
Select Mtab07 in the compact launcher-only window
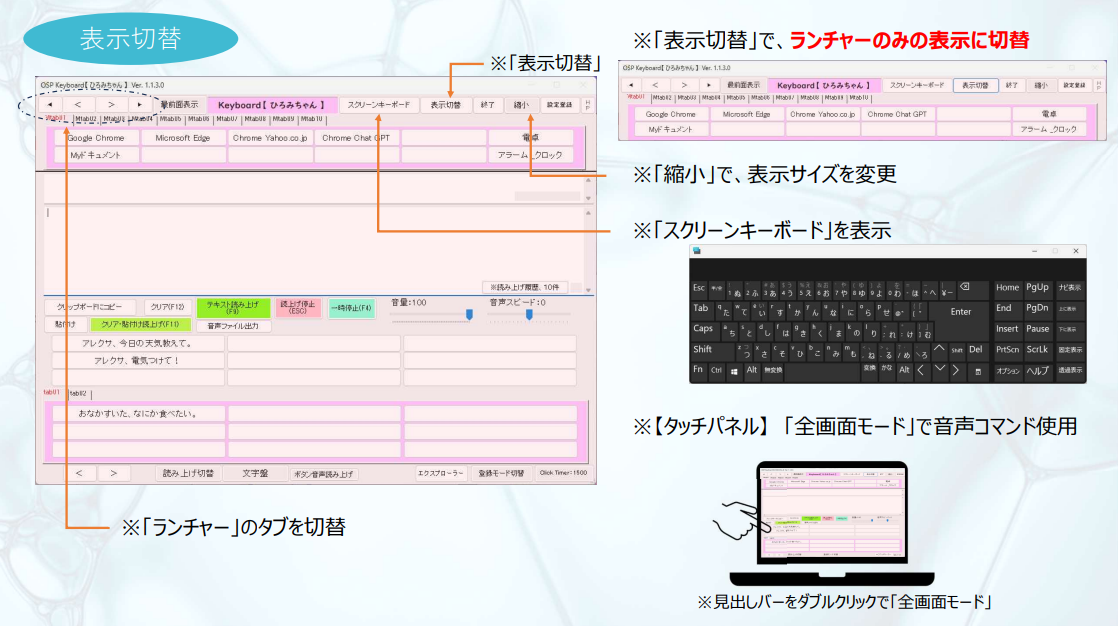pyautogui.click(x=785, y=98)
